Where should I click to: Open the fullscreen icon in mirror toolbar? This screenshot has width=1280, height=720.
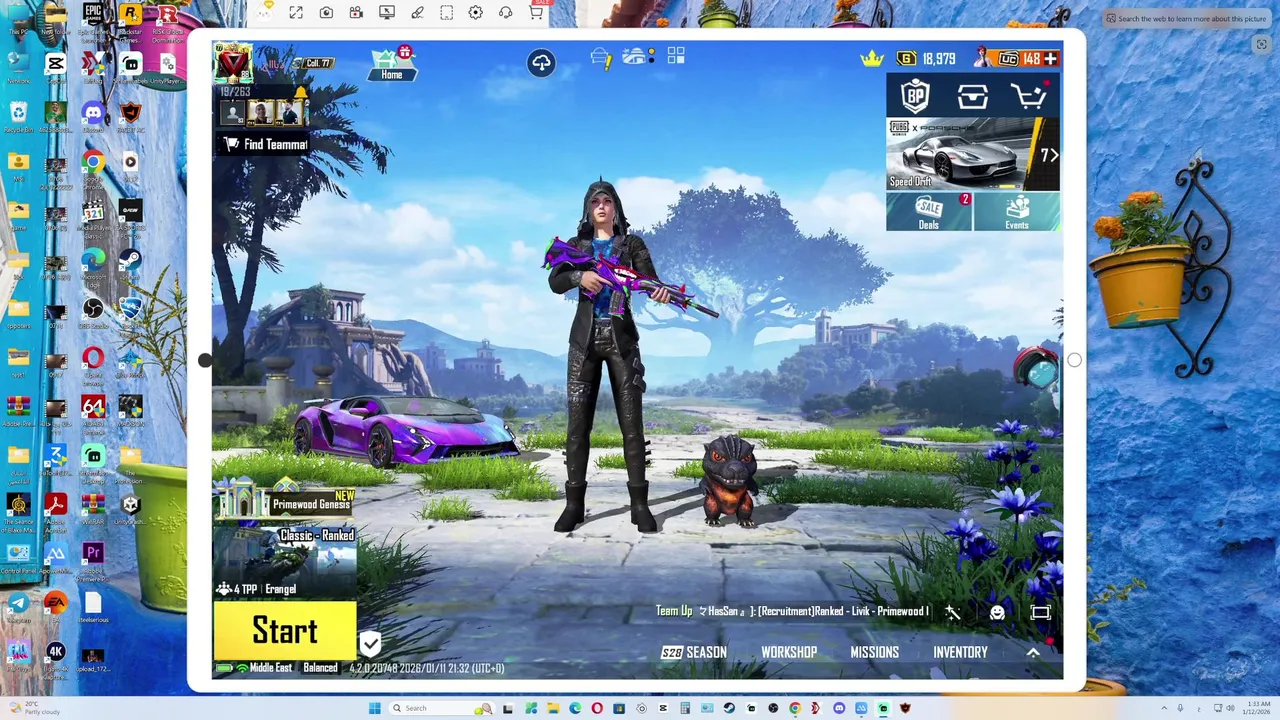(x=296, y=12)
